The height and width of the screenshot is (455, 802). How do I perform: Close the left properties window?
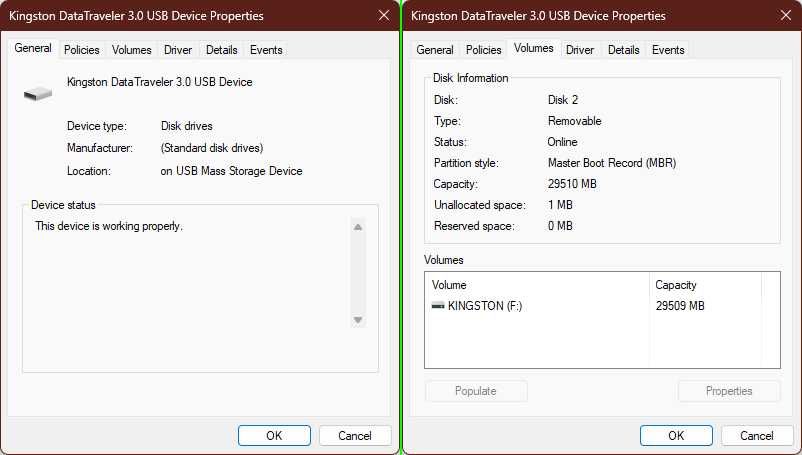pos(384,15)
